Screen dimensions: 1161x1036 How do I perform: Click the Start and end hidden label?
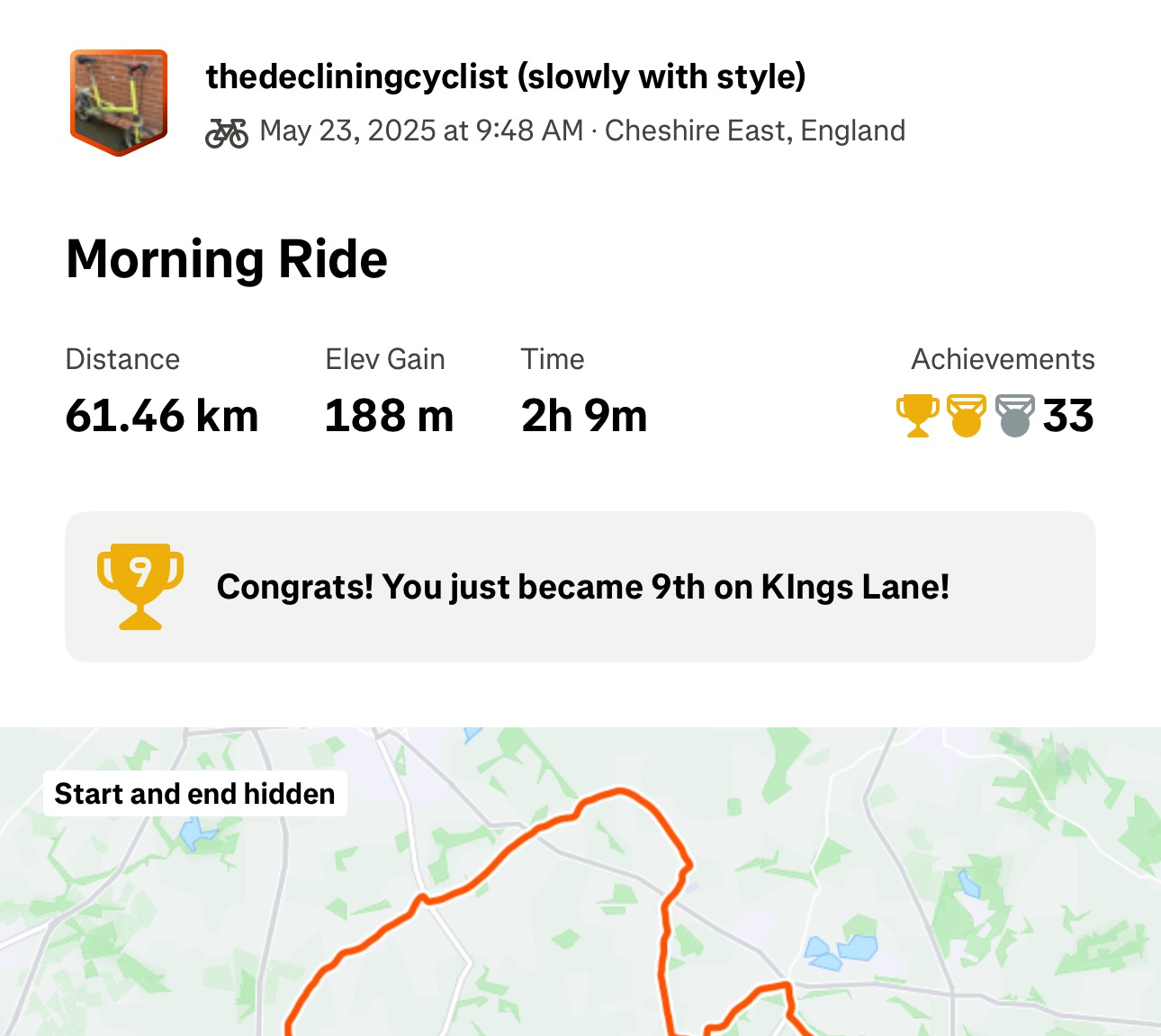pos(194,794)
